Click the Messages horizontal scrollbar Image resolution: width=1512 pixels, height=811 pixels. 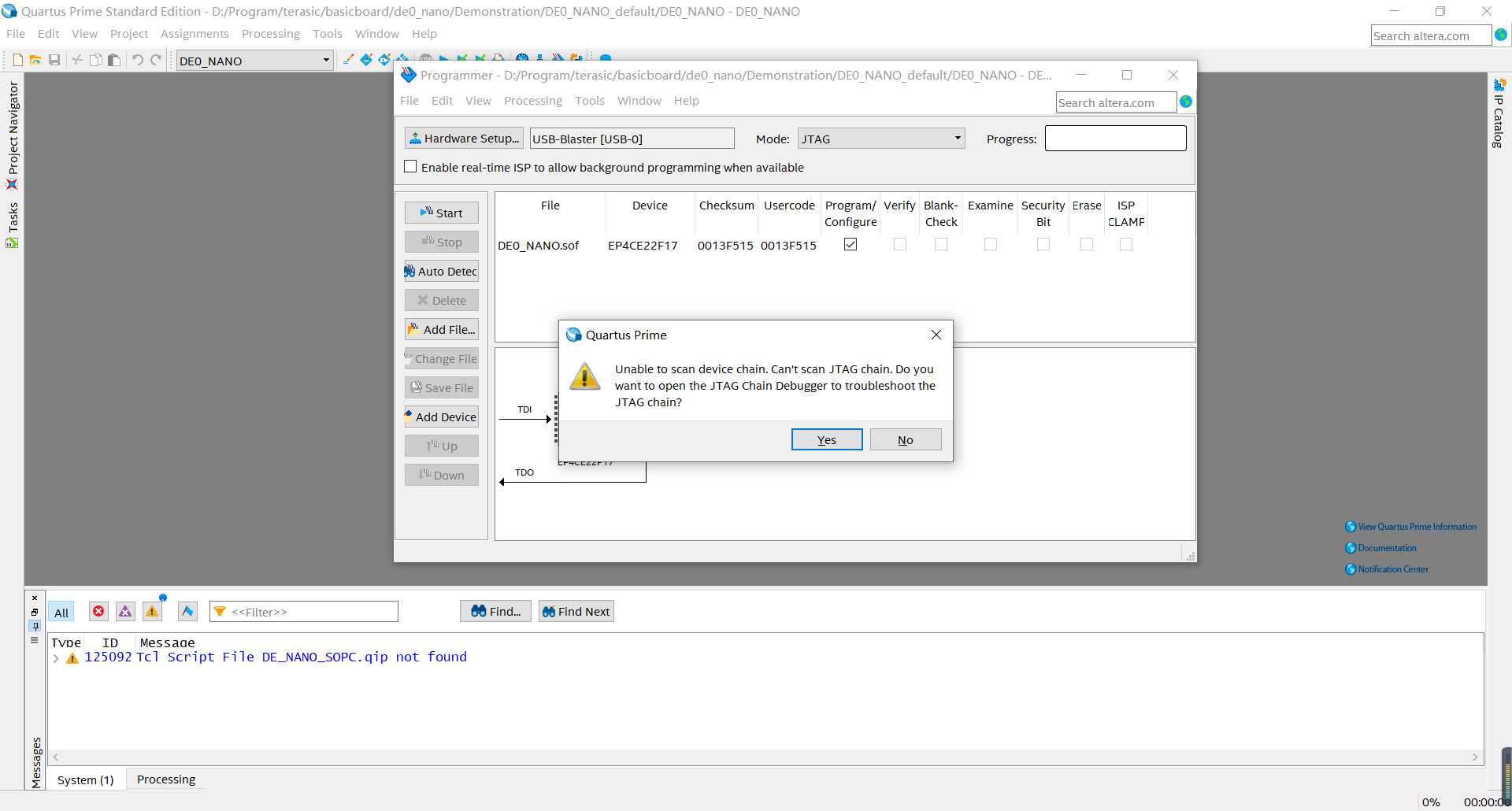pyautogui.click(x=765, y=757)
